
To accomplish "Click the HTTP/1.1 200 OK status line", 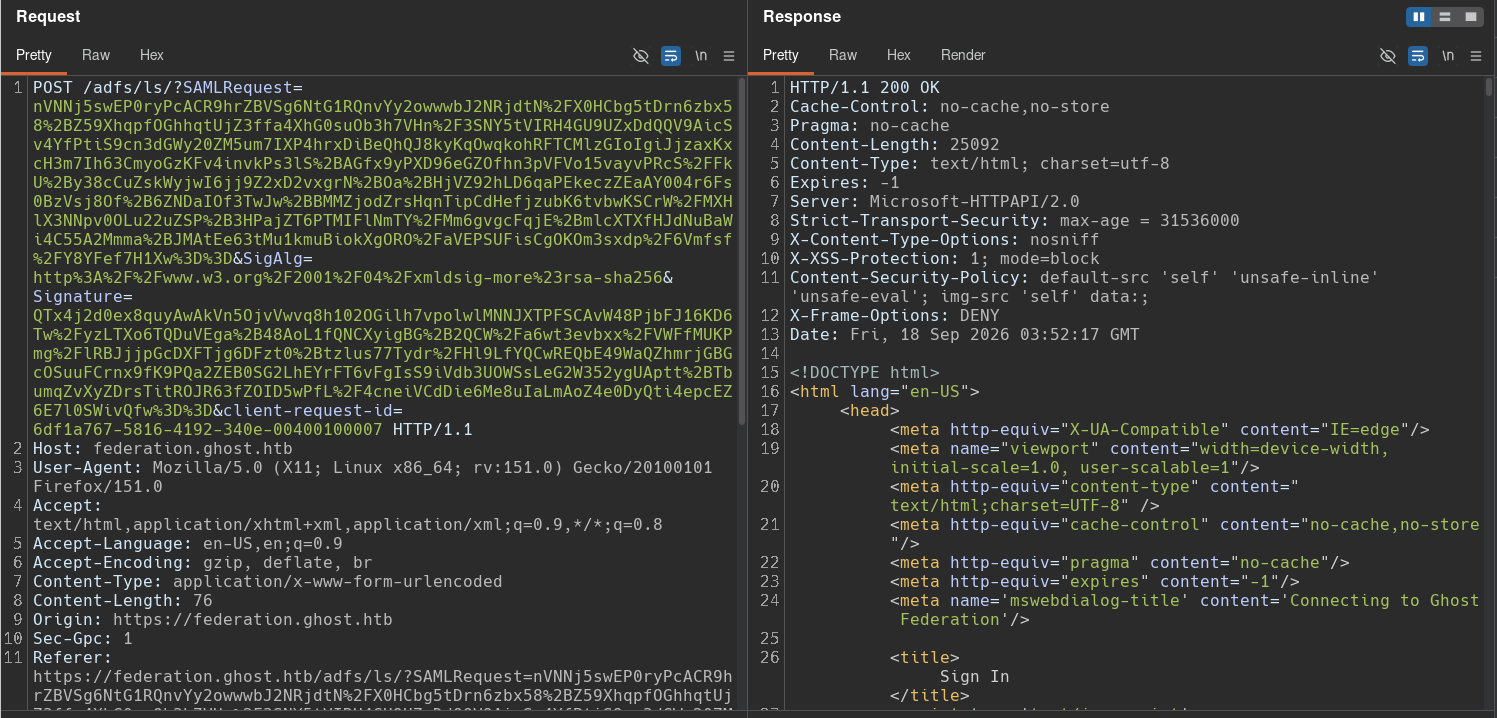I will (865, 88).
